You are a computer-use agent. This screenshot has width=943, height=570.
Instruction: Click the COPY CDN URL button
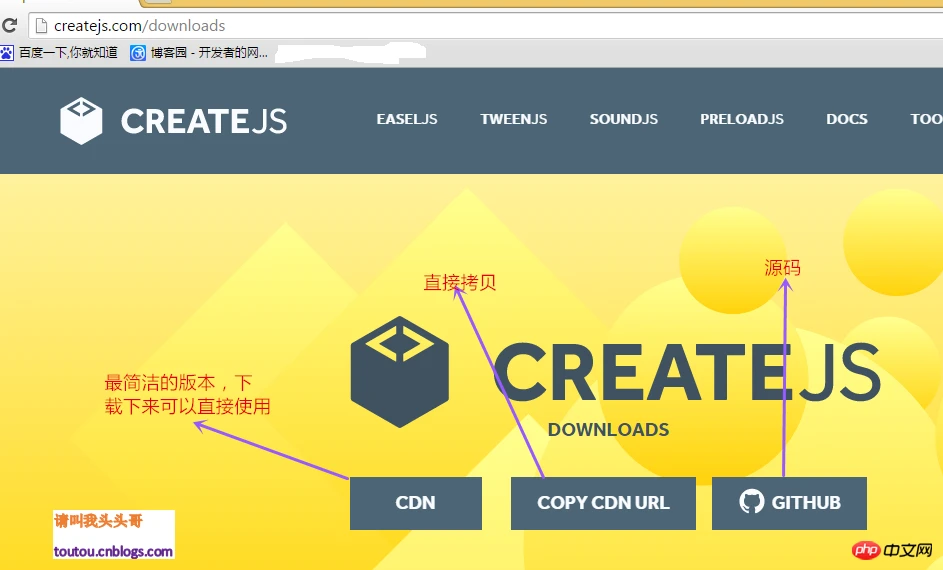(603, 503)
